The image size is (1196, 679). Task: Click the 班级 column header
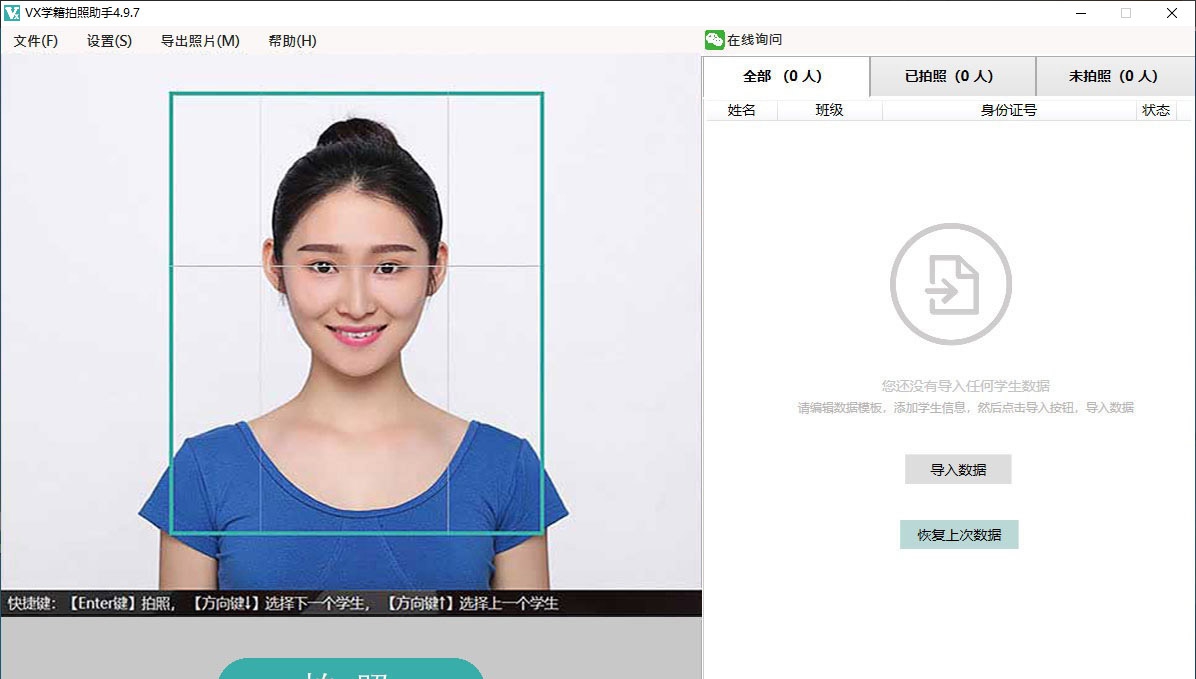[829, 110]
